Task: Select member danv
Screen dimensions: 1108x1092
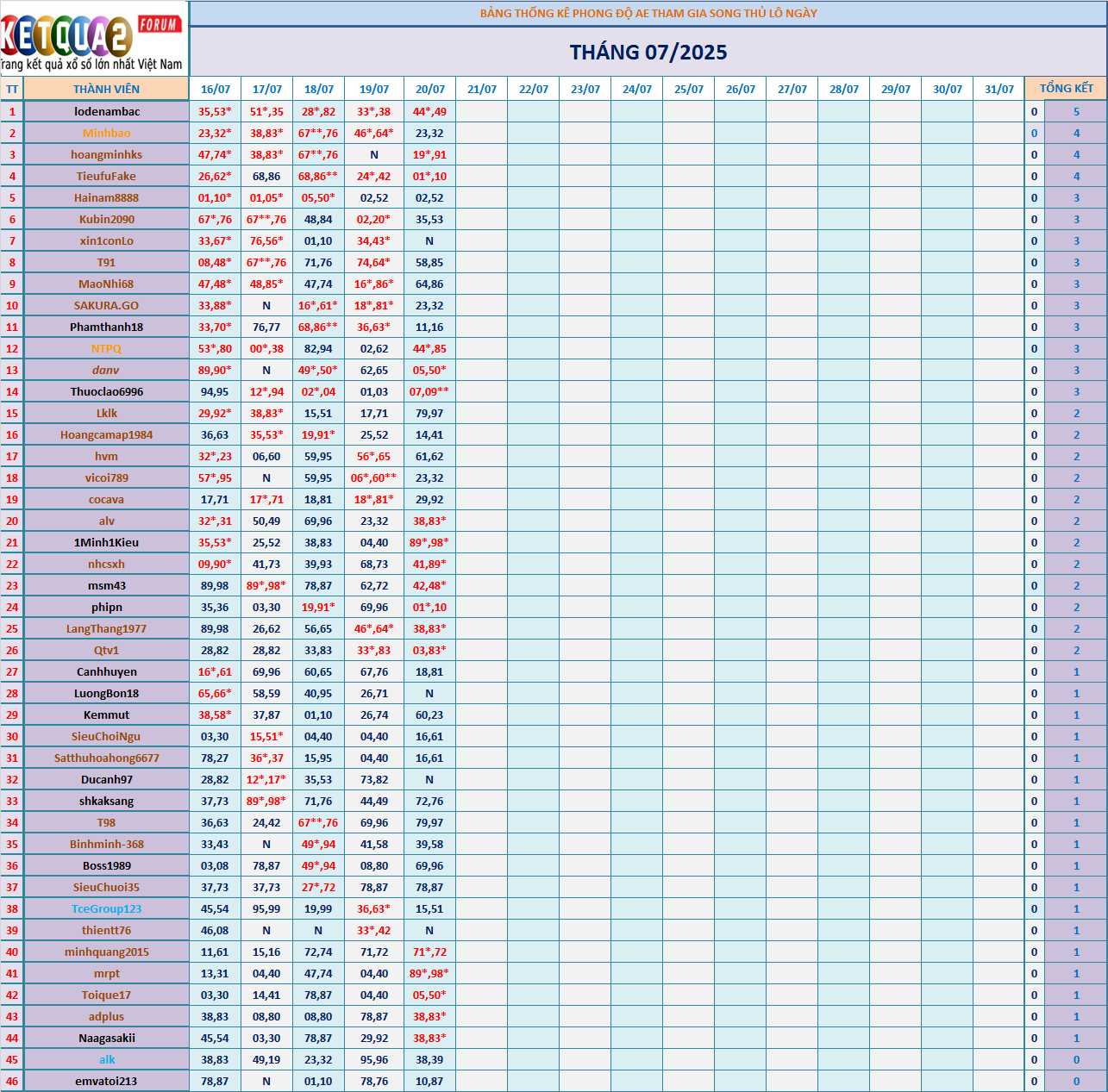Action: pos(107,370)
